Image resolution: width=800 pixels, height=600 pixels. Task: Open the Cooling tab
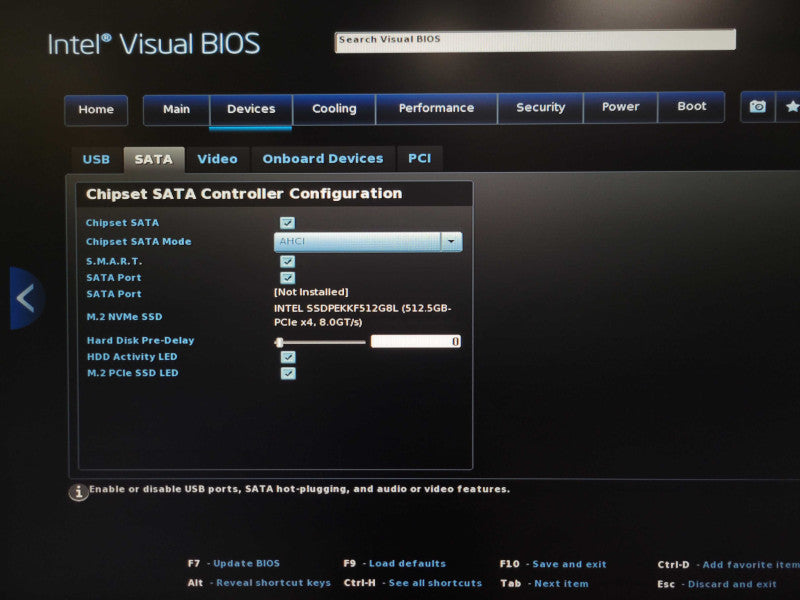tap(334, 108)
